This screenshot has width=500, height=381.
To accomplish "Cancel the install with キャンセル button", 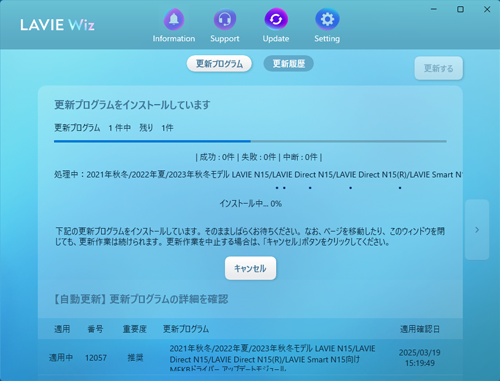I will point(250,268).
